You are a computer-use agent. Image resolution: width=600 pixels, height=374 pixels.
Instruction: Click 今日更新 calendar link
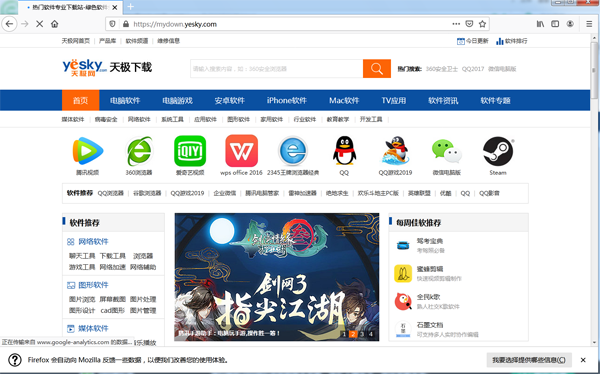[x=473, y=41]
